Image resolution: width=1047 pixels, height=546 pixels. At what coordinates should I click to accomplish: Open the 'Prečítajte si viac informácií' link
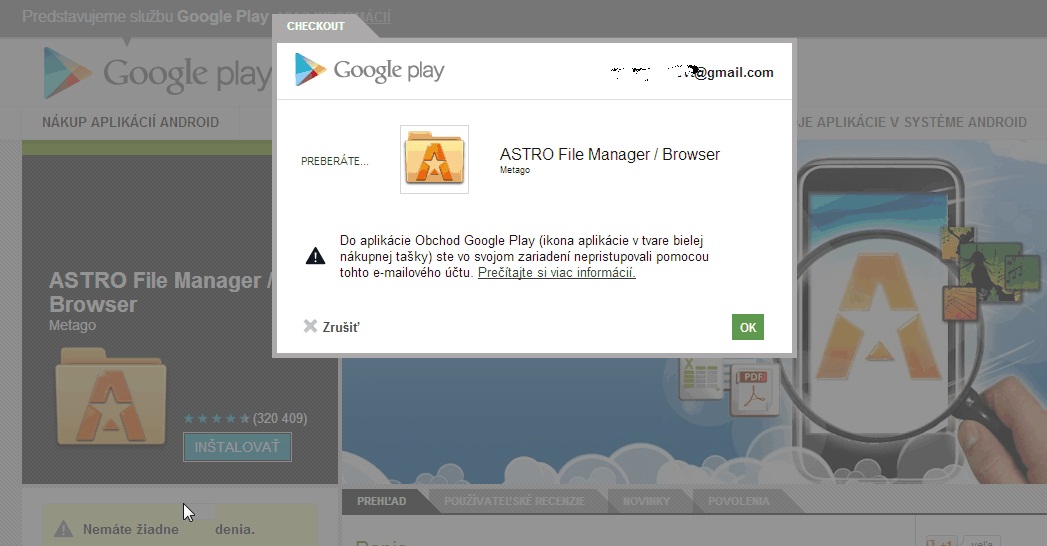(556, 272)
